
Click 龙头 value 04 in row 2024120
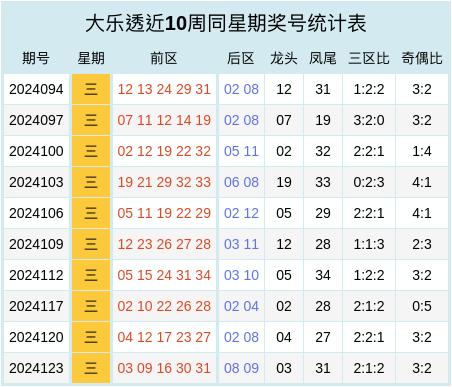click(284, 337)
